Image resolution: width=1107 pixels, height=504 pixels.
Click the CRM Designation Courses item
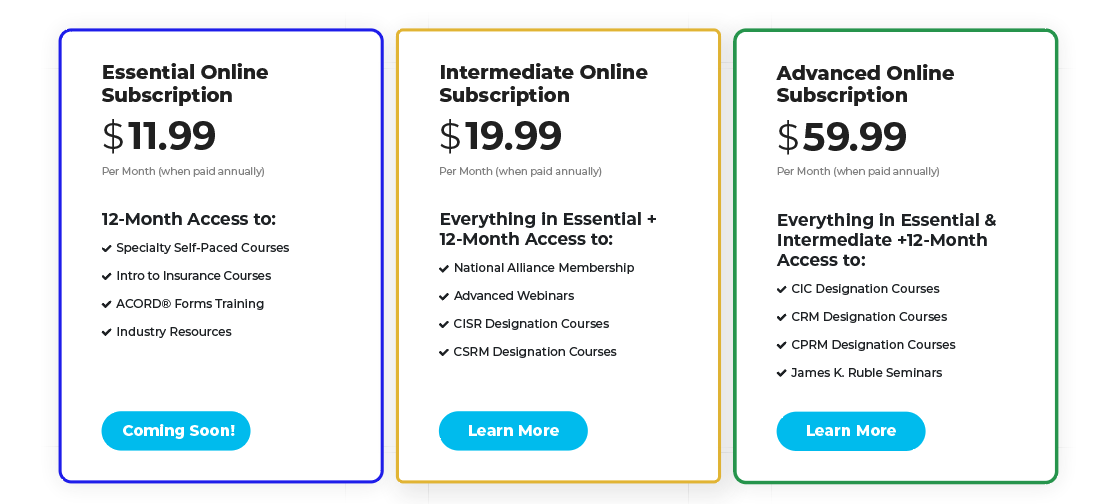pyautogui.click(x=868, y=317)
